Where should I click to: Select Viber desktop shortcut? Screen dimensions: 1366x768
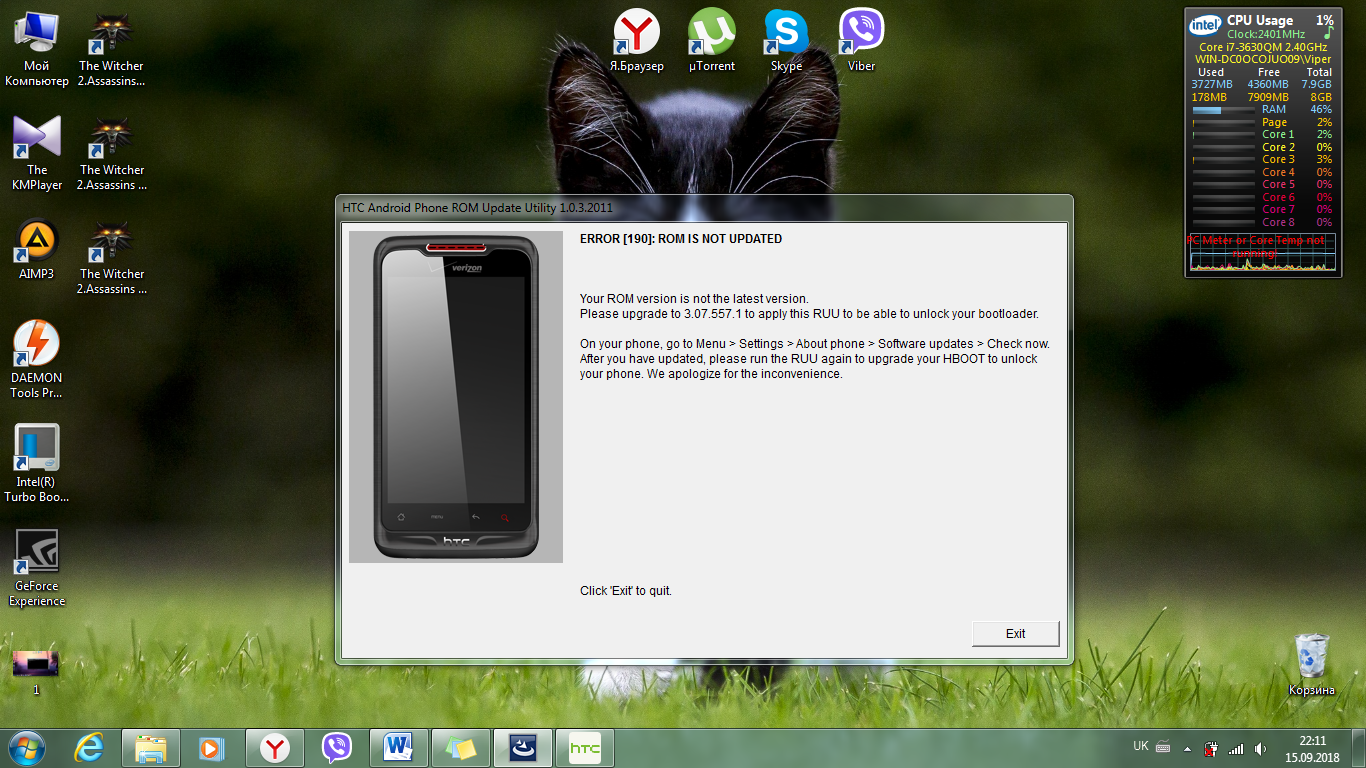coord(861,41)
